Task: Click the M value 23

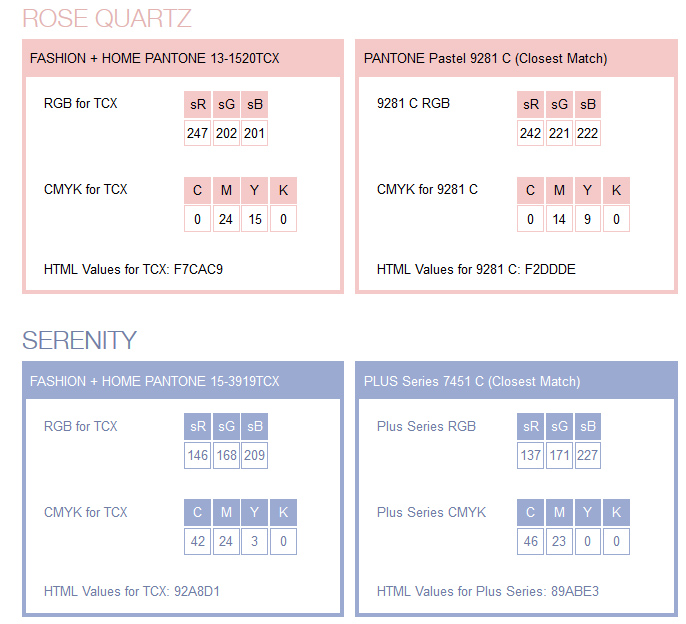Action: point(559,542)
